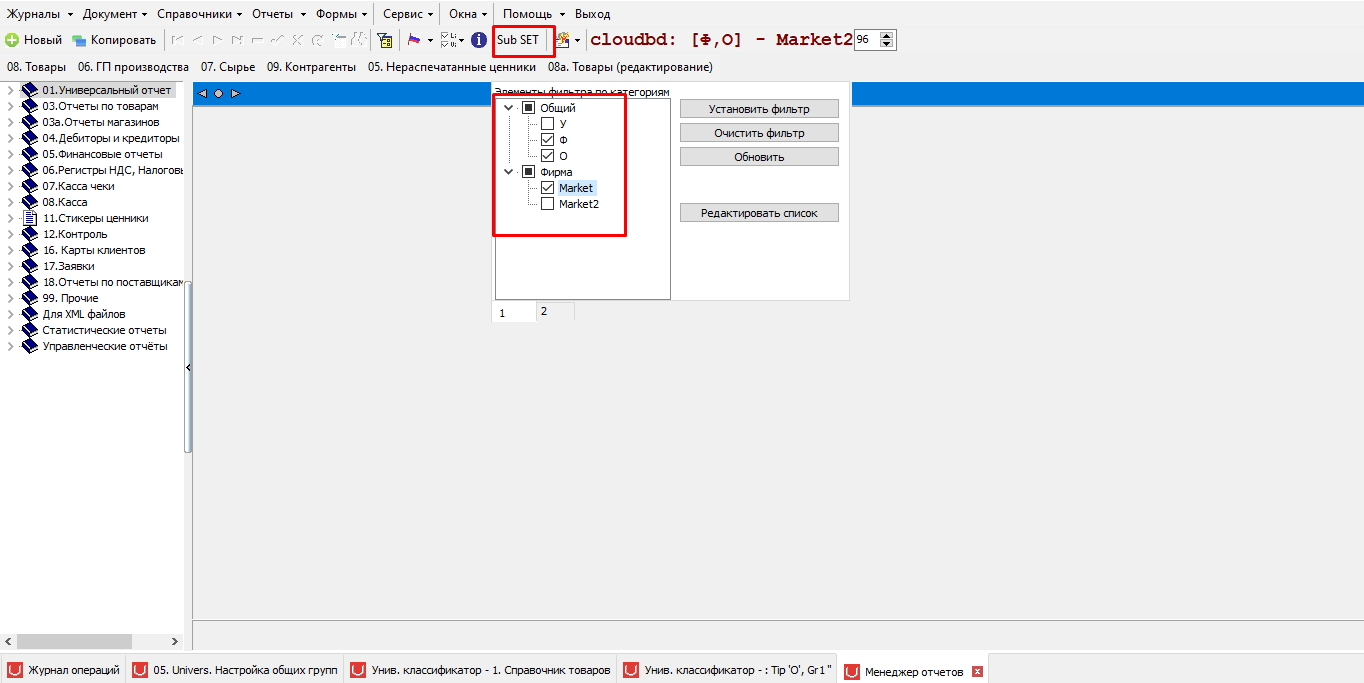
Task: Collapse the Фирма tree node
Action: [509, 172]
